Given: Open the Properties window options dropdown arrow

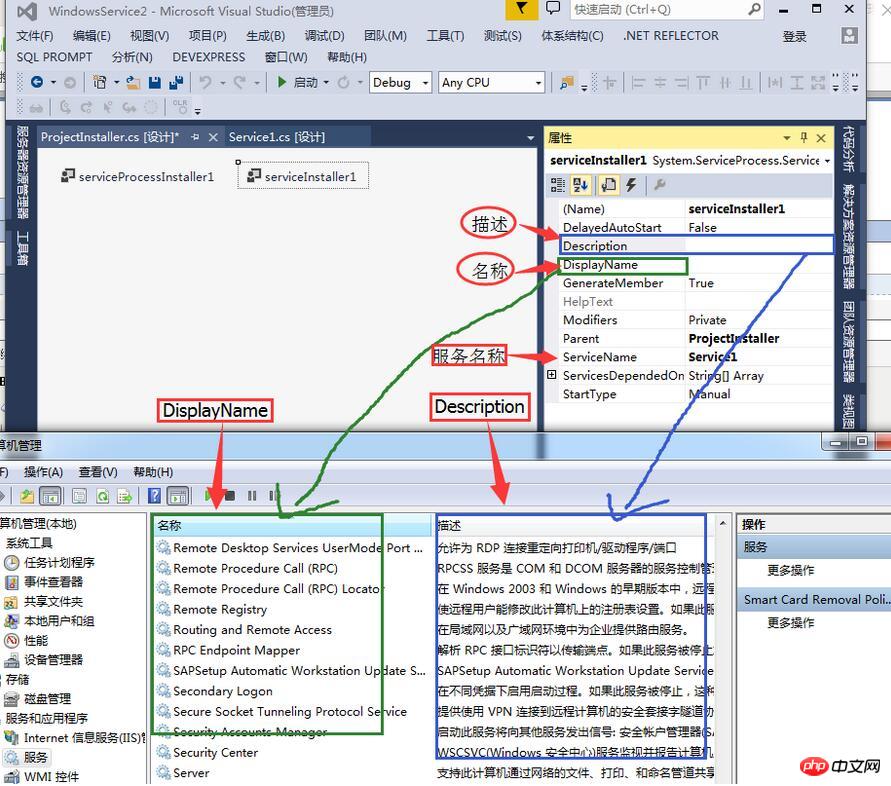Looking at the screenshot, I should pos(787,138).
